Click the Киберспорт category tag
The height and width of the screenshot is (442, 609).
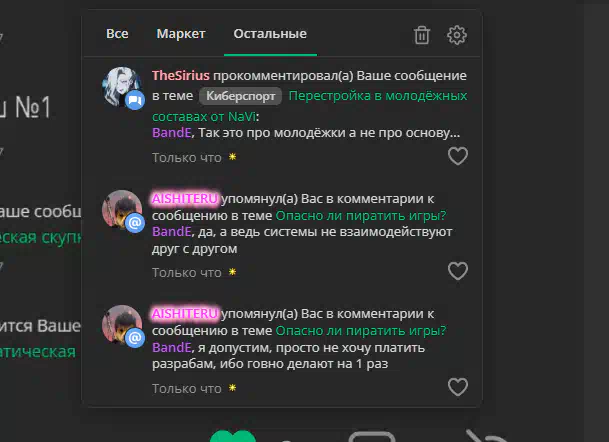[x=240, y=96]
